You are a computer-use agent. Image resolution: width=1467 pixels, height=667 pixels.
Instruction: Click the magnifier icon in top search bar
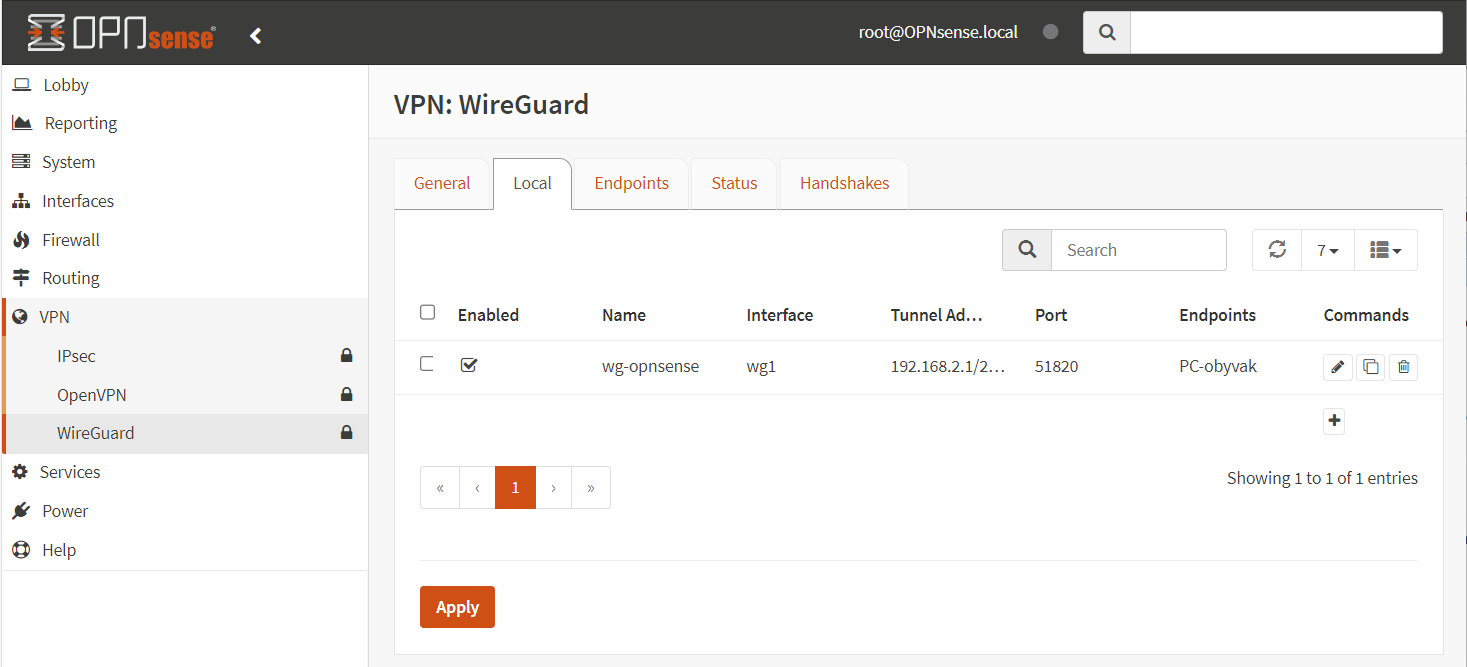(1107, 33)
